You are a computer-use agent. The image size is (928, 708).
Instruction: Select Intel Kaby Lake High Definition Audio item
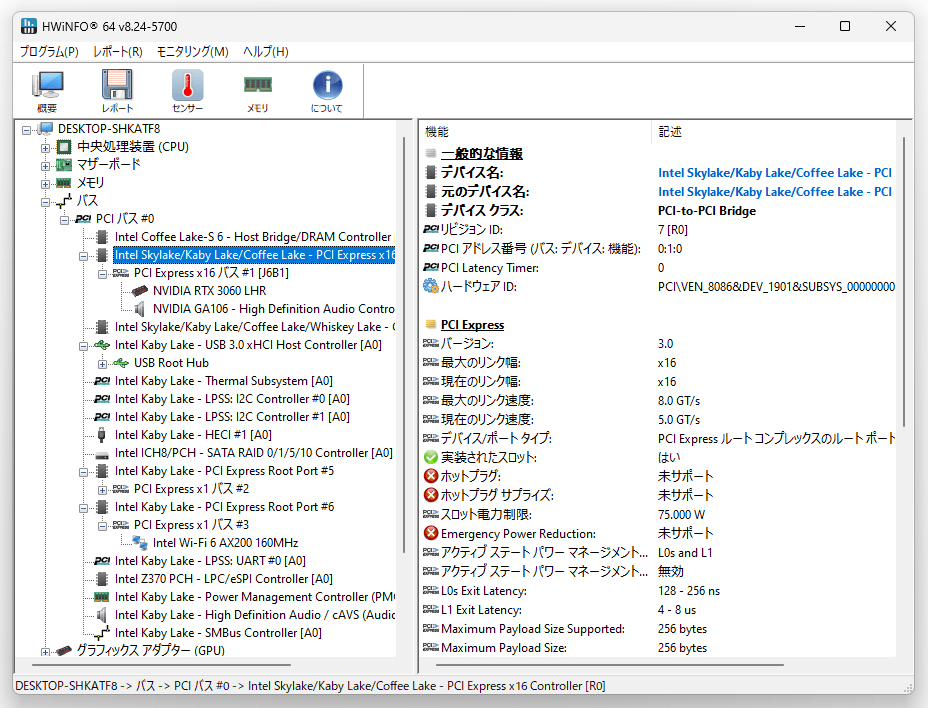click(254, 615)
